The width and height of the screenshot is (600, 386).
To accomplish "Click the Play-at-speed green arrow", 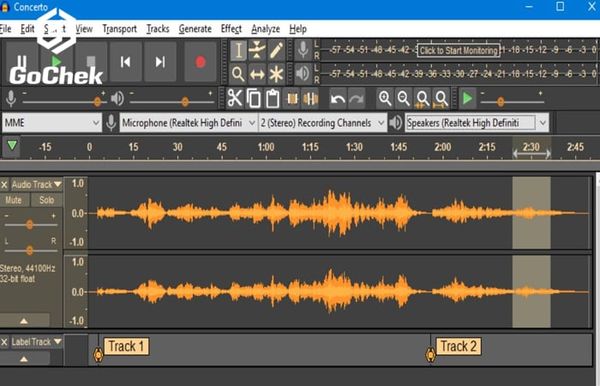I will pos(467,99).
